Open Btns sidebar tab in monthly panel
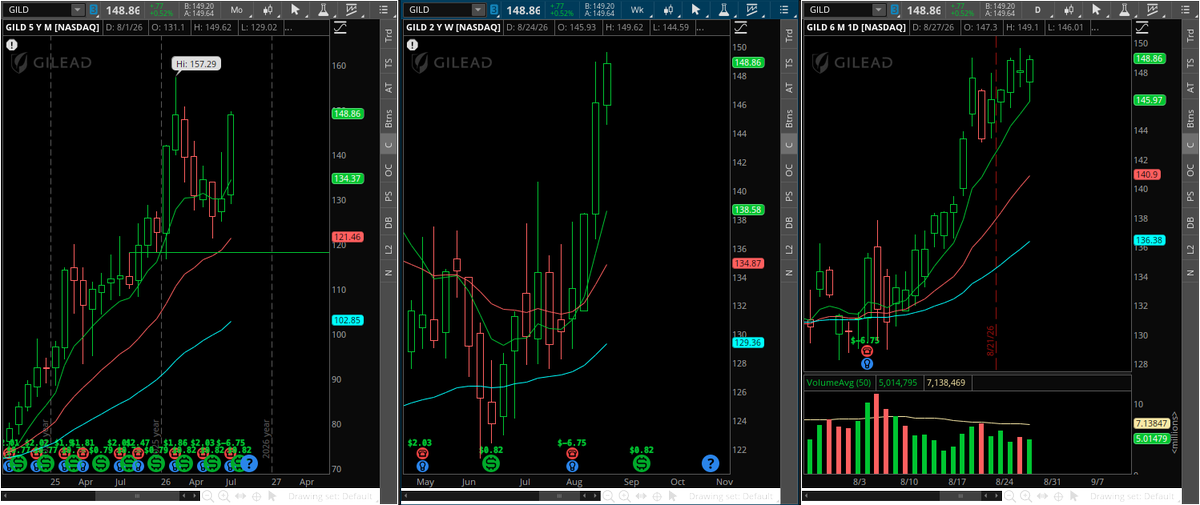The image size is (1200, 505). (388, 118)
